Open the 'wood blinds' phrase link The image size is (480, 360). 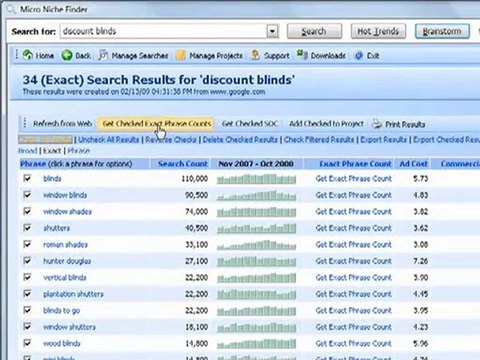[x=62, y=344]
